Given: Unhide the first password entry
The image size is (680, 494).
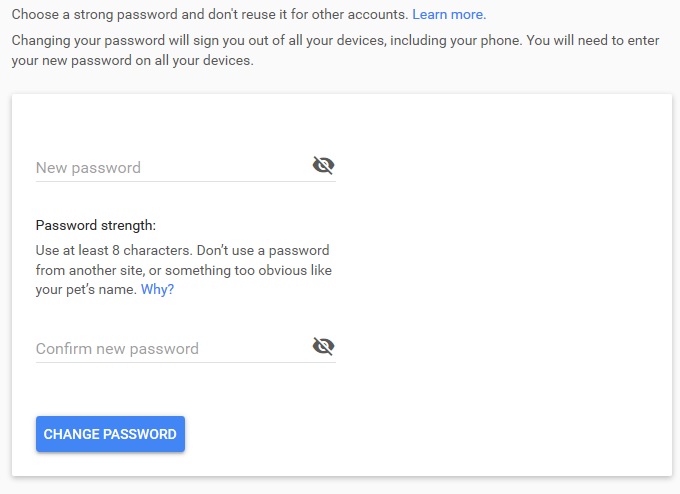Looking at the screenshot, I should click(323, 166).
